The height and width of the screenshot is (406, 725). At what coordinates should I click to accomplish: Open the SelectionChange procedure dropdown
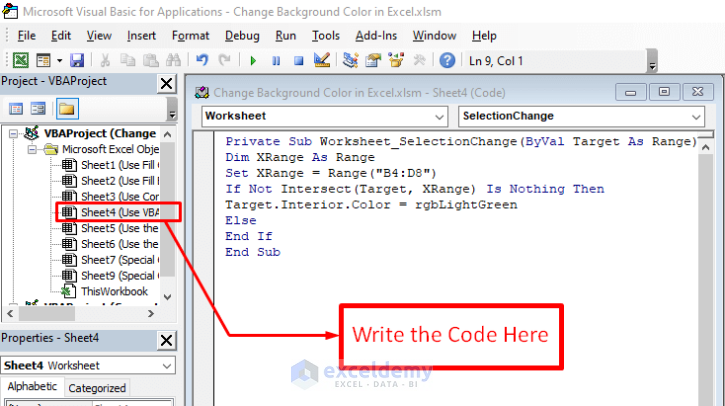pos(696,117)
